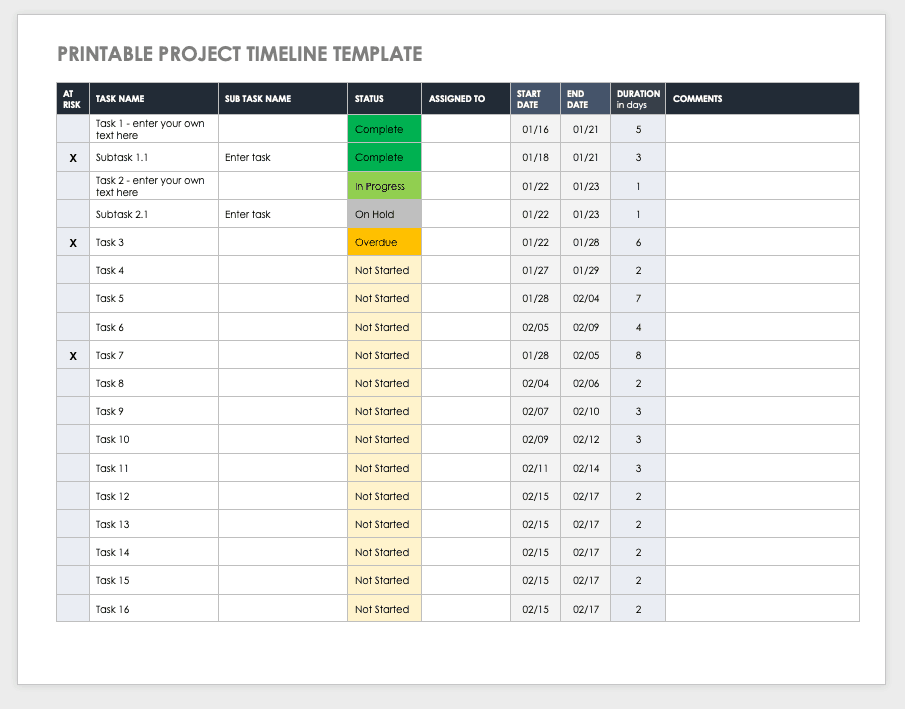Open the In Progress status cell
Viewport: 905px width, 709px height.
(x=384, y=186)
